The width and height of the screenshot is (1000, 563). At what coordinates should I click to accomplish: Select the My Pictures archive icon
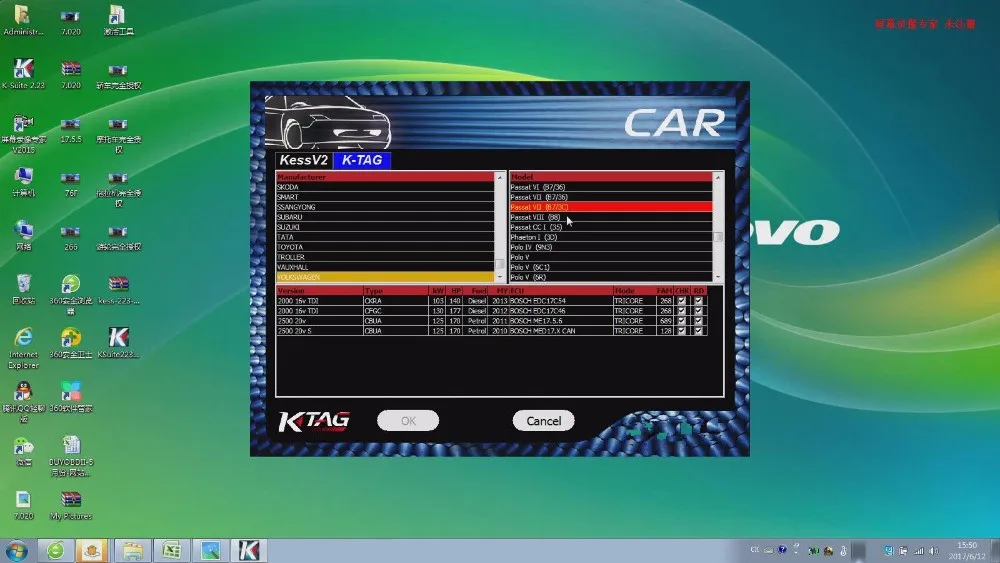[x=71, y=504]
